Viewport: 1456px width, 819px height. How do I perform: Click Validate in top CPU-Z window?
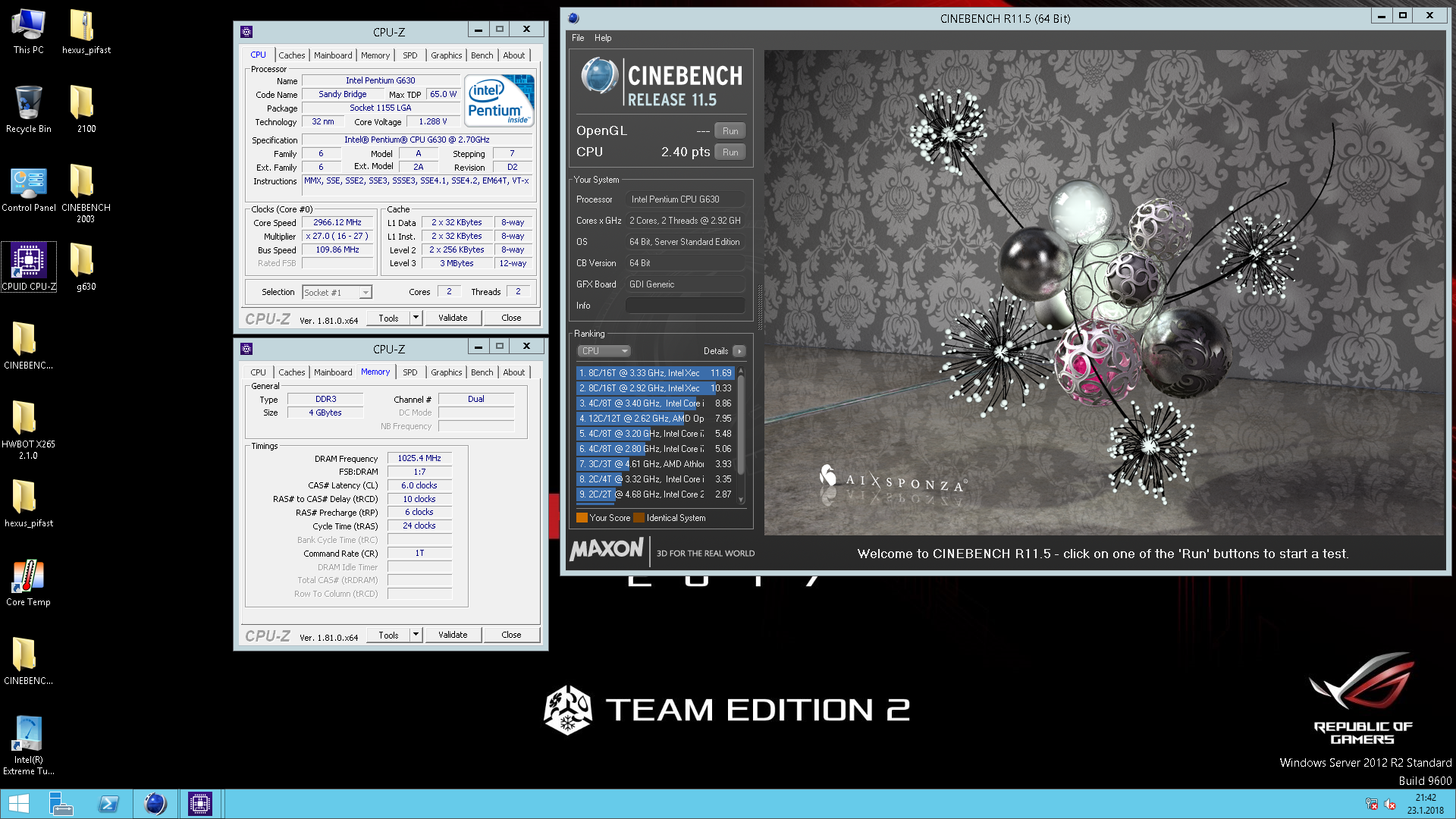tap(453, 318)
